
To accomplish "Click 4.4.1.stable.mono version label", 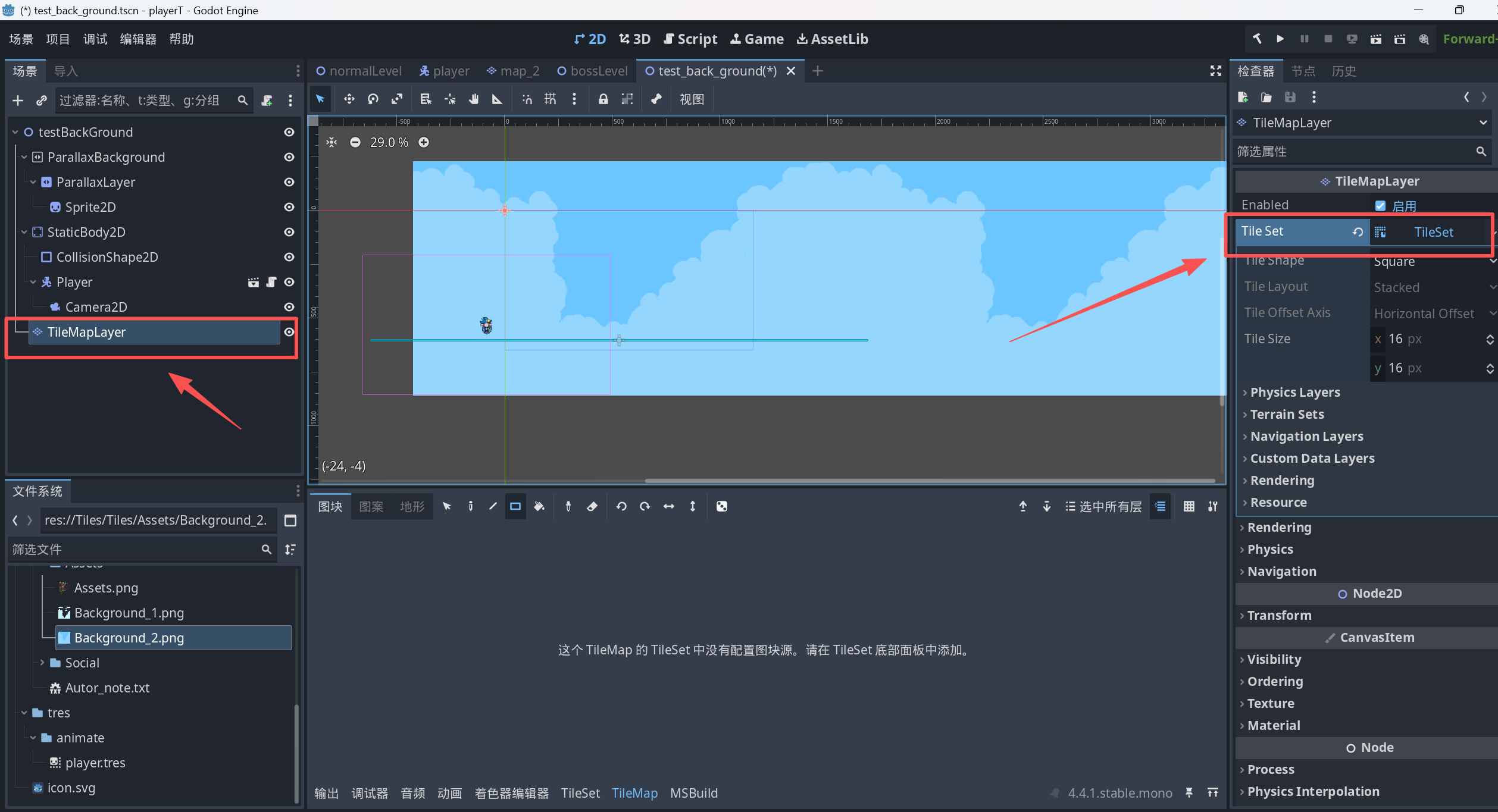I will pos(1119,793).
